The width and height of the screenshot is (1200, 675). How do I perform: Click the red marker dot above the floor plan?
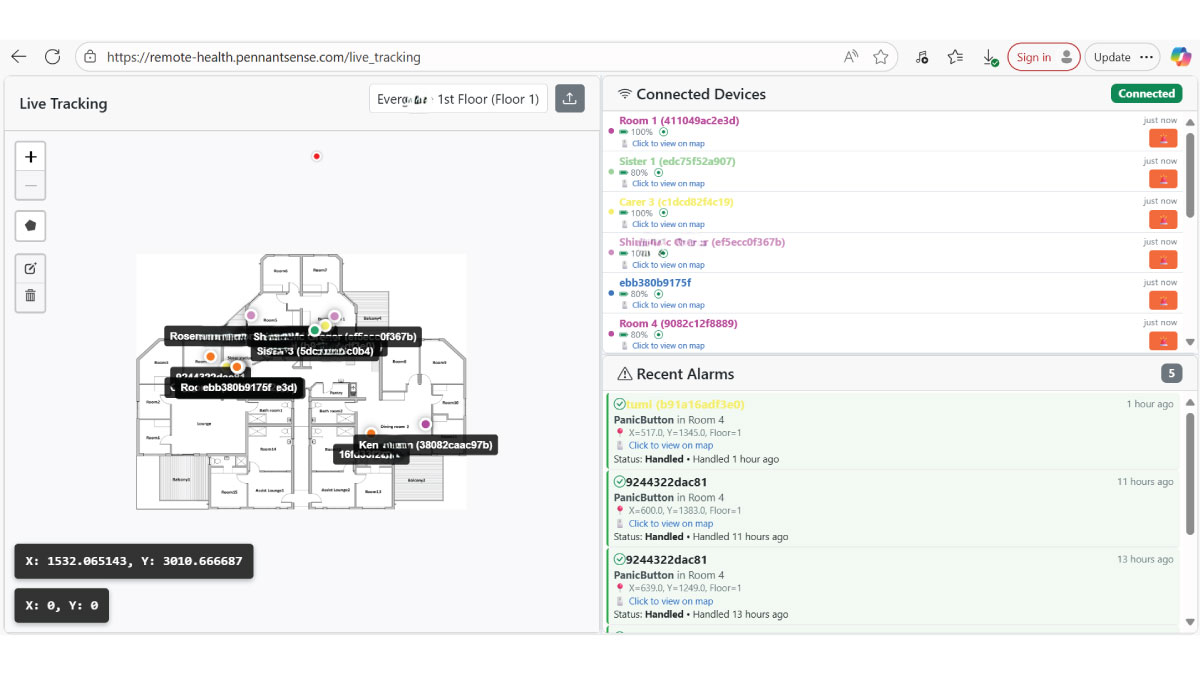tap(317, 156)
